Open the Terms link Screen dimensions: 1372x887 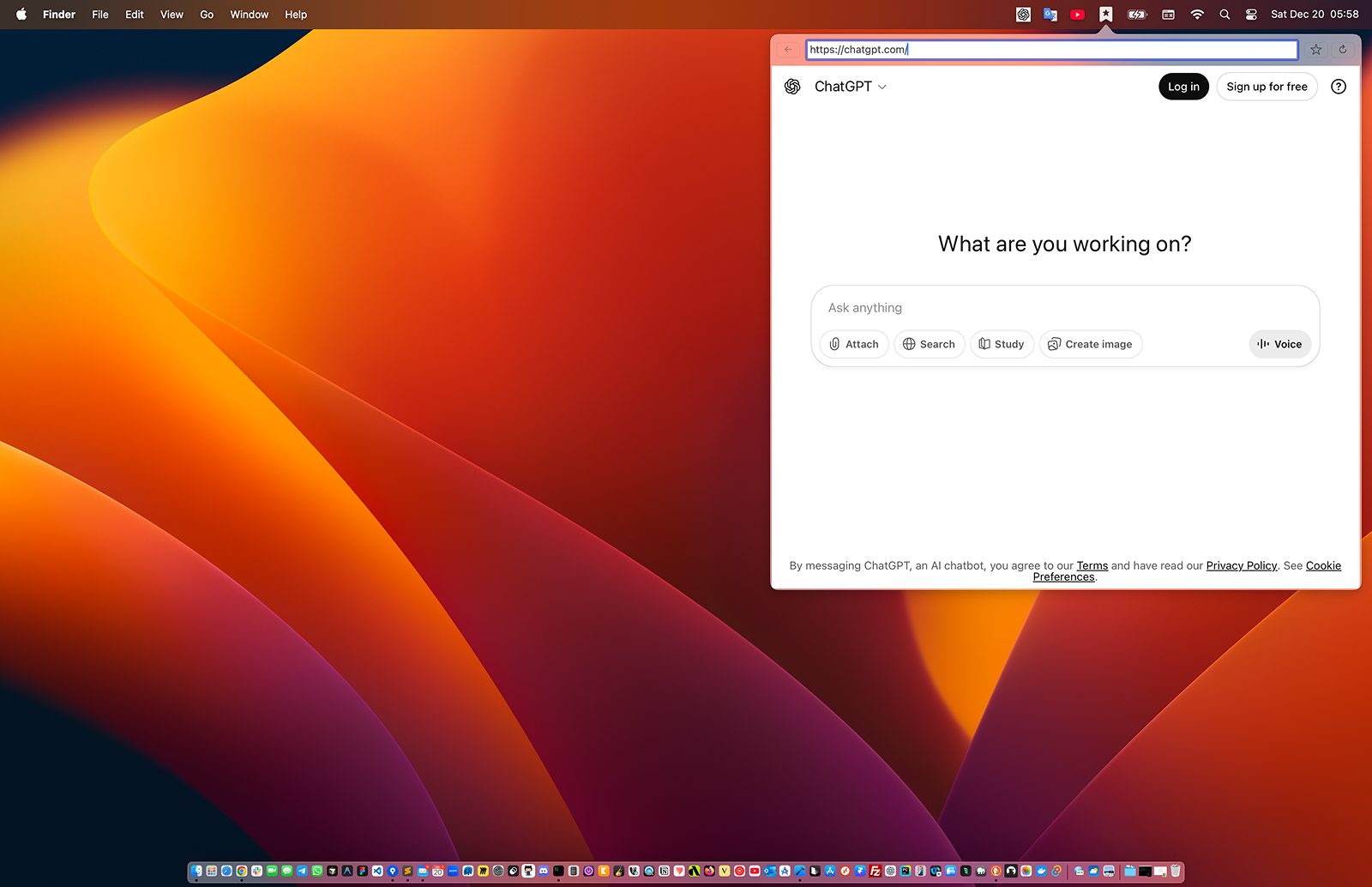[x=1092, y=565]
